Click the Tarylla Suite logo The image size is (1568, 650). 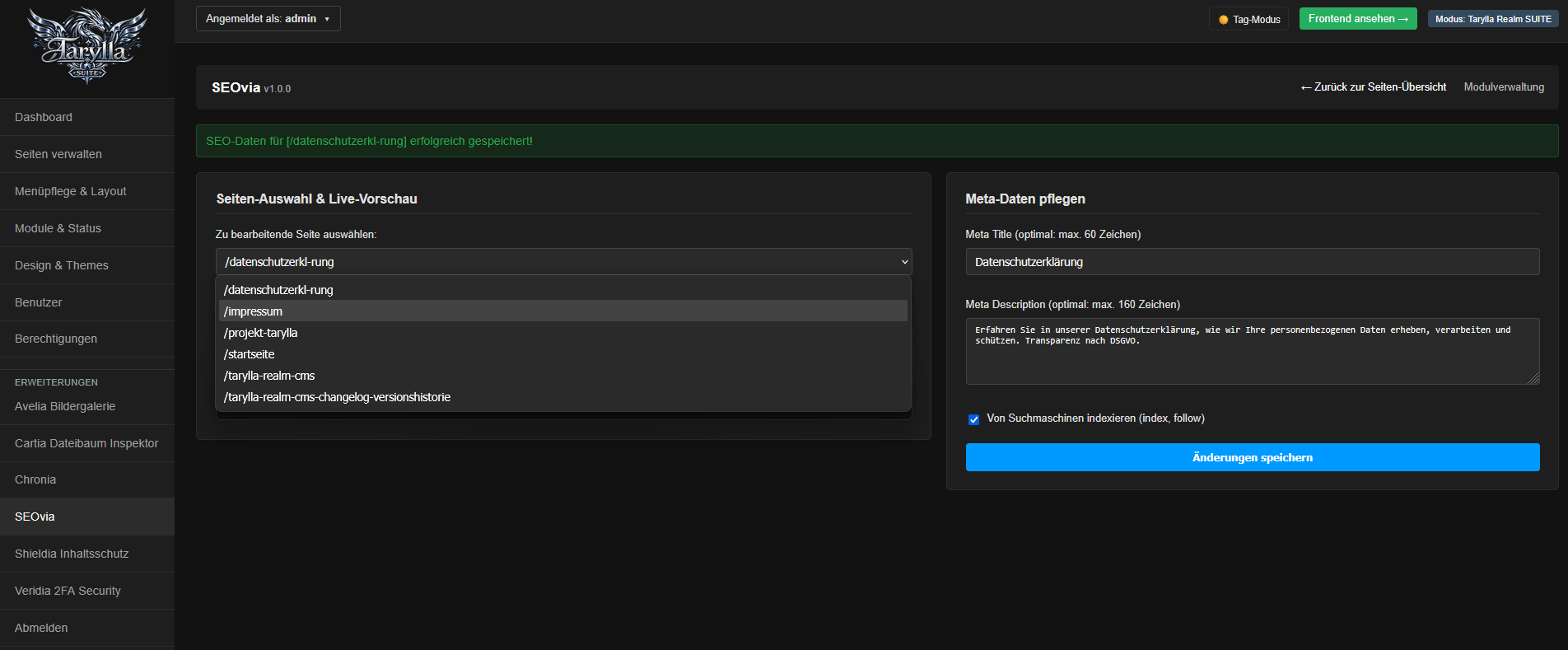pyautogui.click(x=87, y=45)
